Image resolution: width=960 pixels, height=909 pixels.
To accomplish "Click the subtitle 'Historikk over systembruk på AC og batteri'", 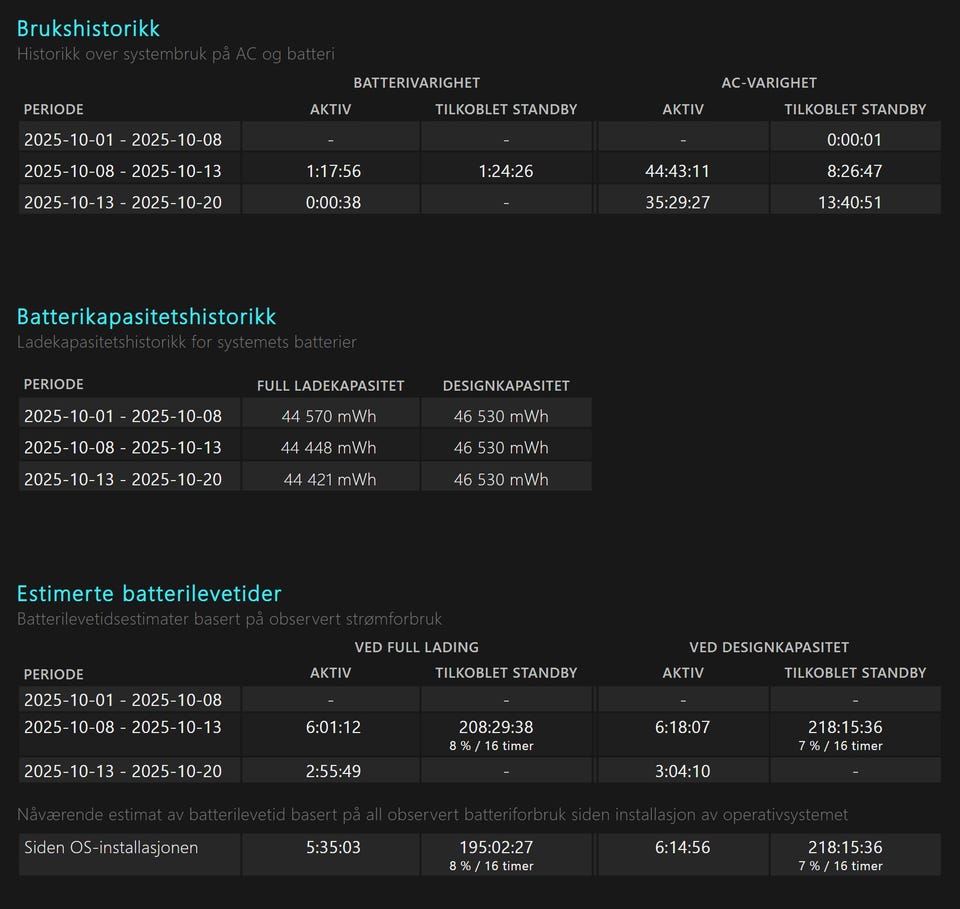I will (x=176, y=54).
